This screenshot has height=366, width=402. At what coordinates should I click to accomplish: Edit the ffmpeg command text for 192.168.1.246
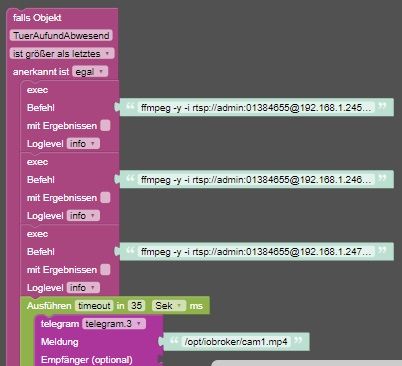pos(256,179)
